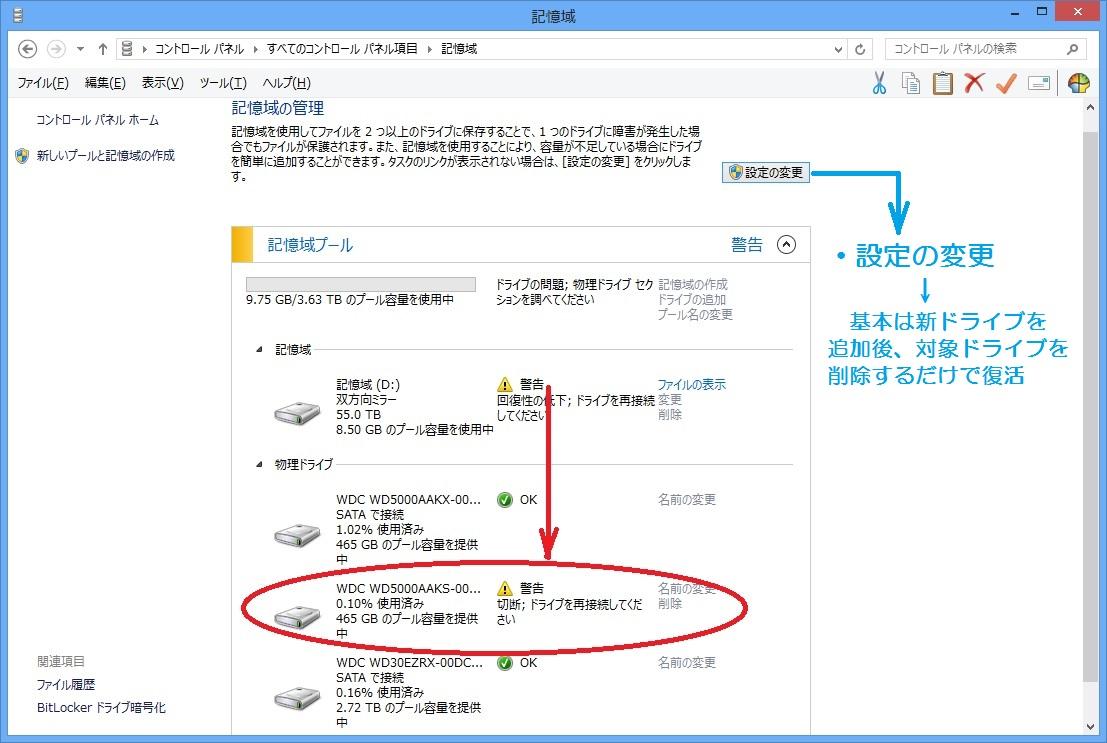Click the search magnifier icon
This screenshot has height=743, width=1107.
coord(1072,49)
